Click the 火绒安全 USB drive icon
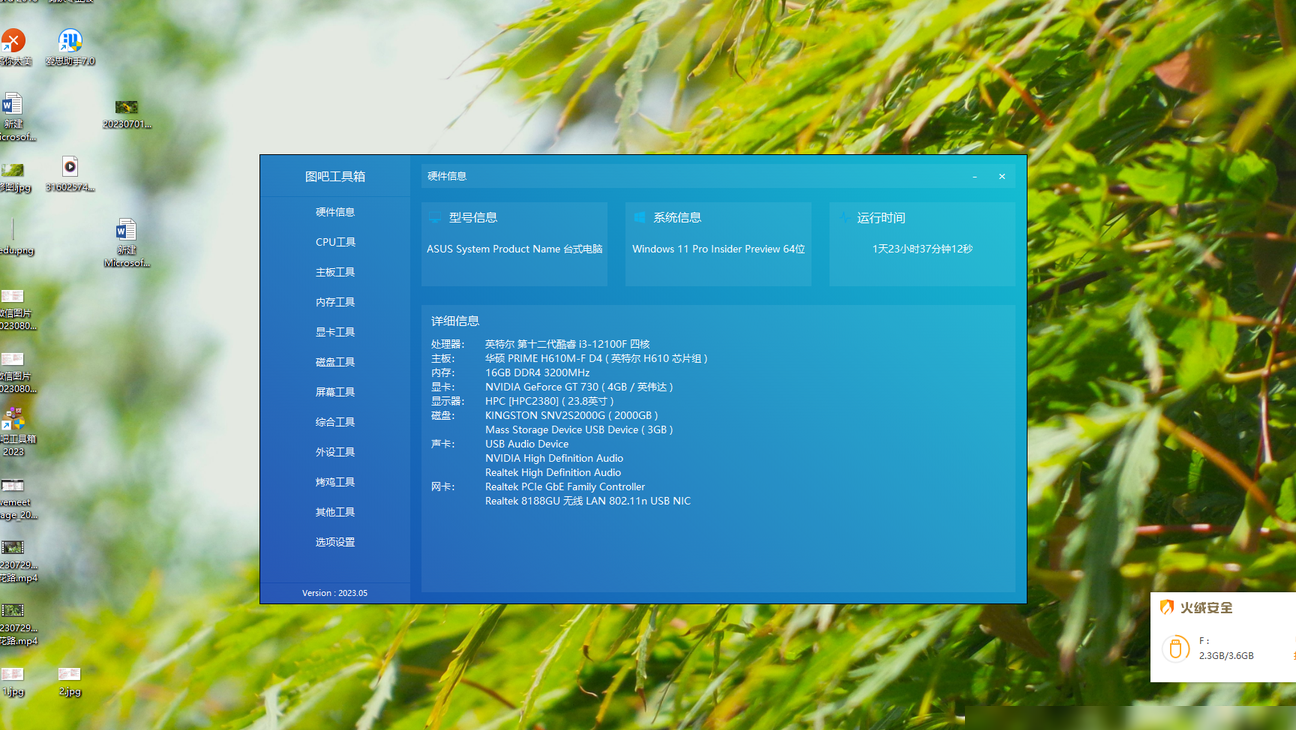The width and height of the screenshot is (1296, 730). 1176,648
